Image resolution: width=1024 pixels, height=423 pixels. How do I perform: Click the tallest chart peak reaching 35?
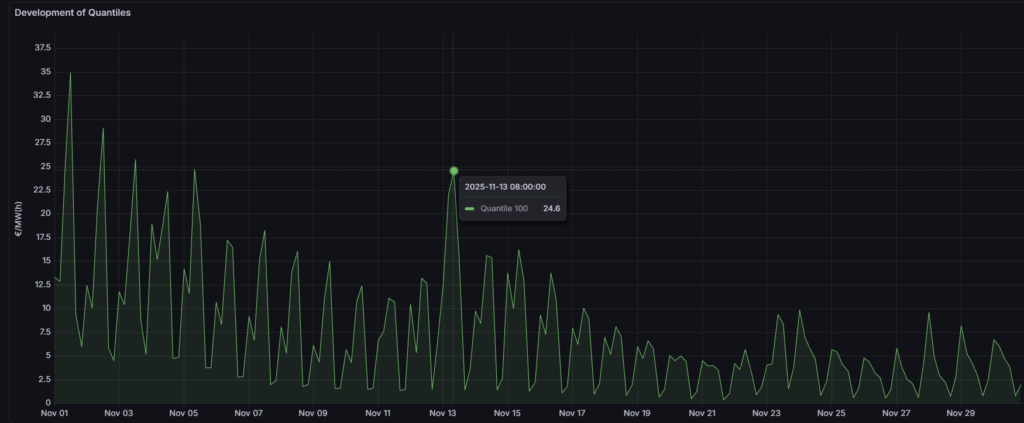point(70,73)
